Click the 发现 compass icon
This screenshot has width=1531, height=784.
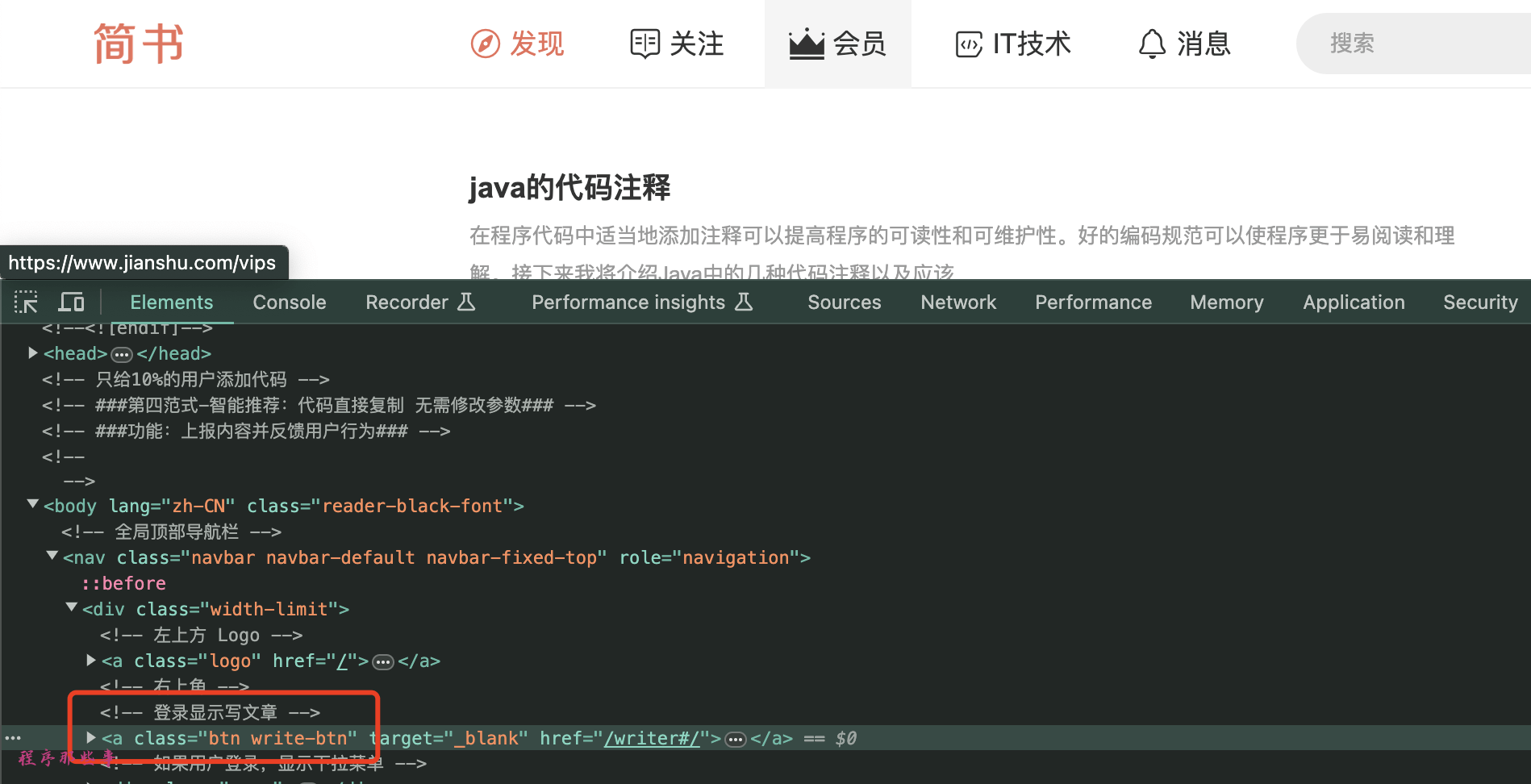485,44
